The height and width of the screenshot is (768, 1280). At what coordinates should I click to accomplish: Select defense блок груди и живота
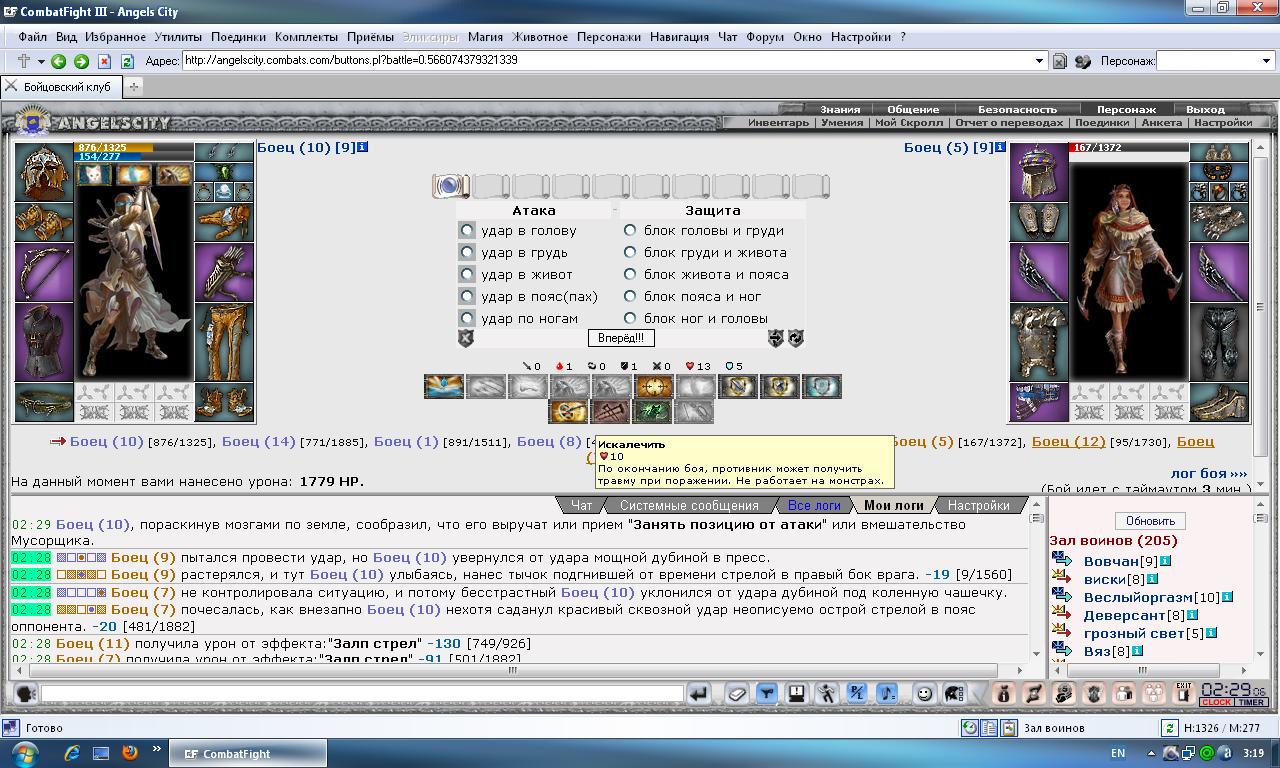coord(630,252)
